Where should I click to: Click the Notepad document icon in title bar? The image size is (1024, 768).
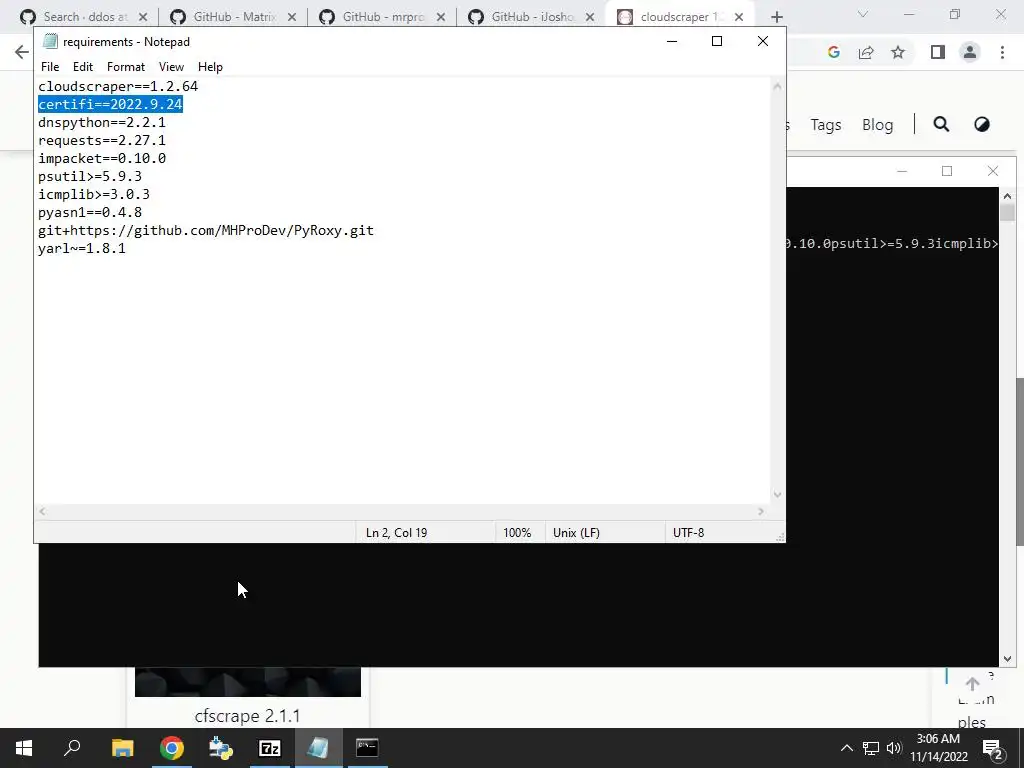pos(50,41)
